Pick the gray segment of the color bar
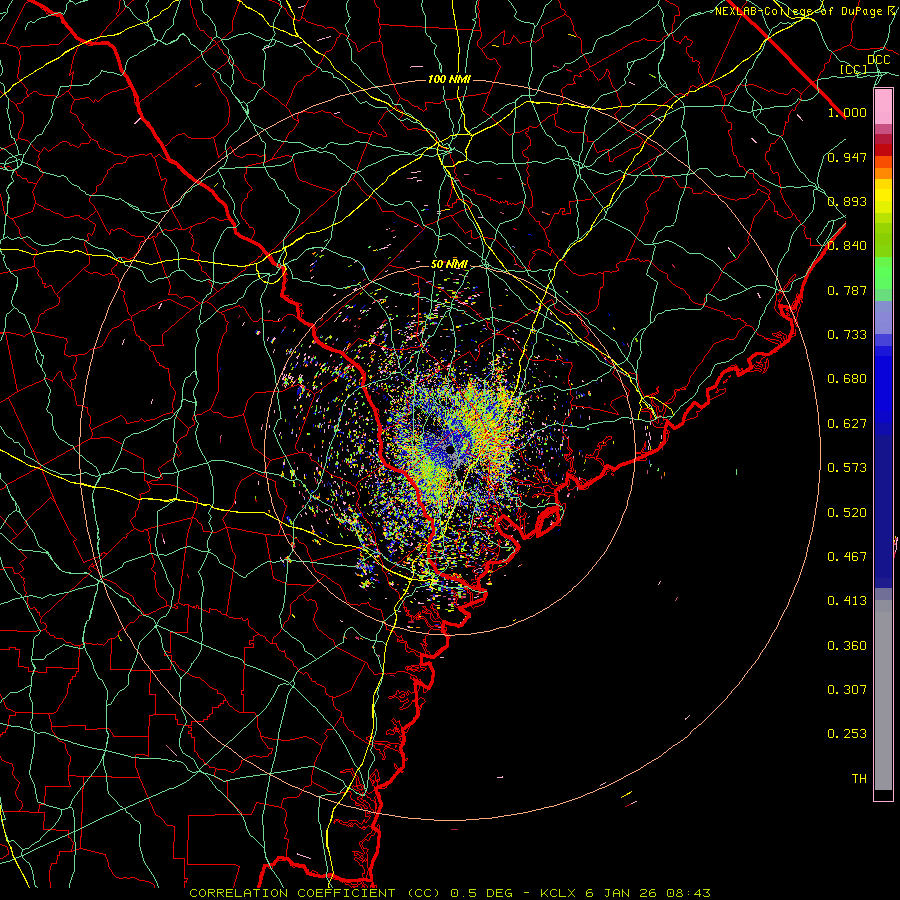The width and height of the screenshot is (900, 900). (883, 695)
